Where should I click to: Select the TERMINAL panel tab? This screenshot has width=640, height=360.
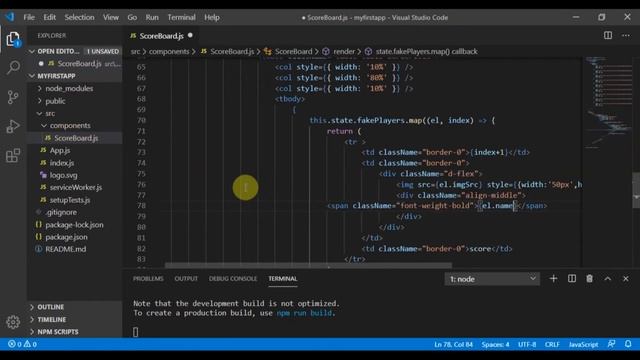(282, 279)
